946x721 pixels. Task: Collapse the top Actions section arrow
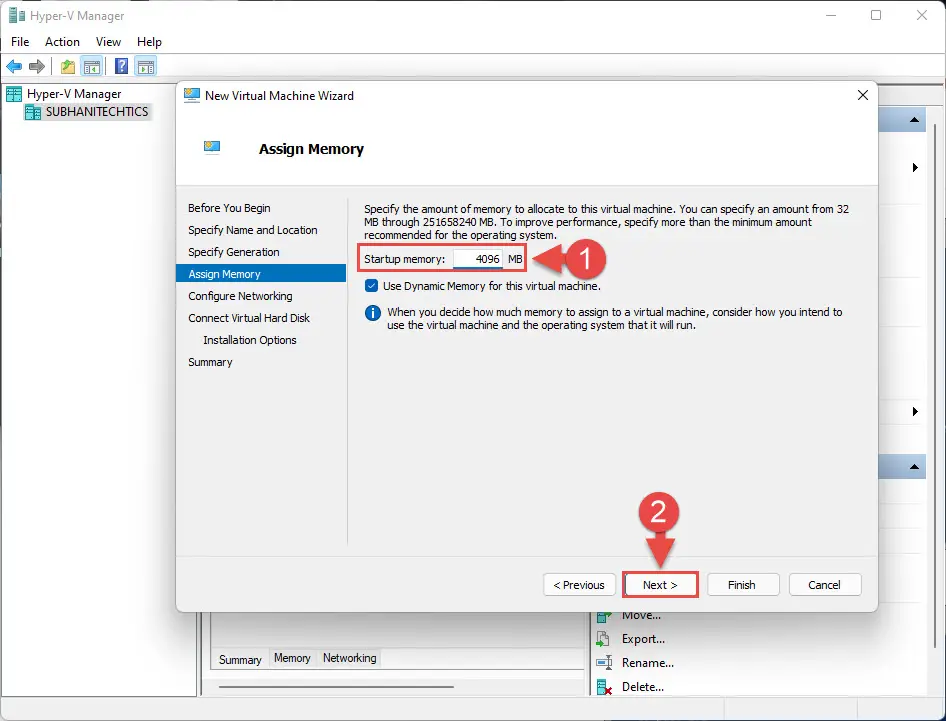[914, 120]
